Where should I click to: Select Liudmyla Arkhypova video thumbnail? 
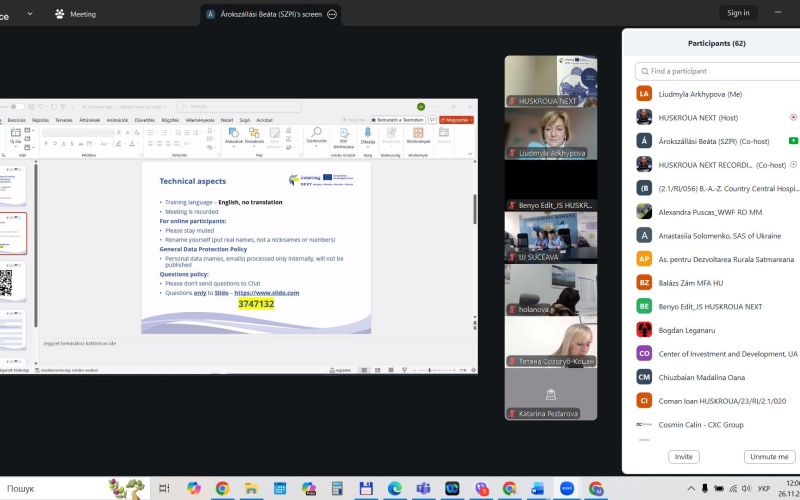550,133
